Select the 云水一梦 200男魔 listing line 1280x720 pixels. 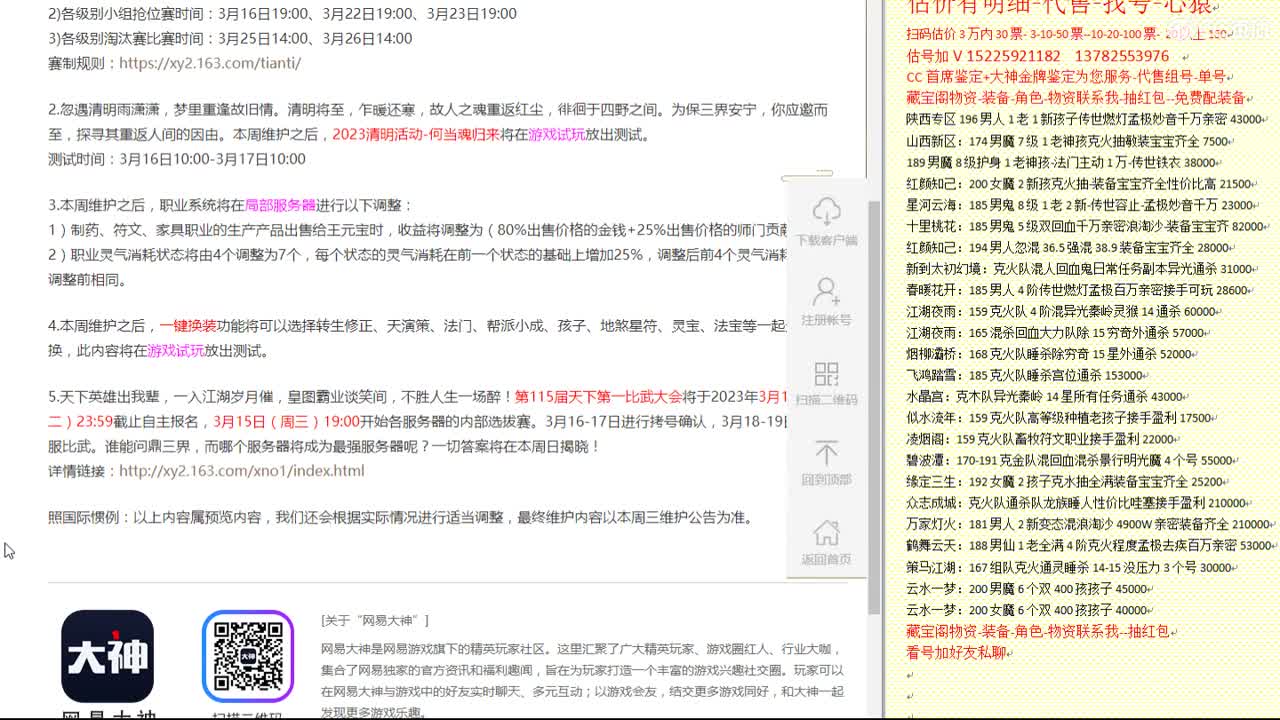click(1029, 589)
